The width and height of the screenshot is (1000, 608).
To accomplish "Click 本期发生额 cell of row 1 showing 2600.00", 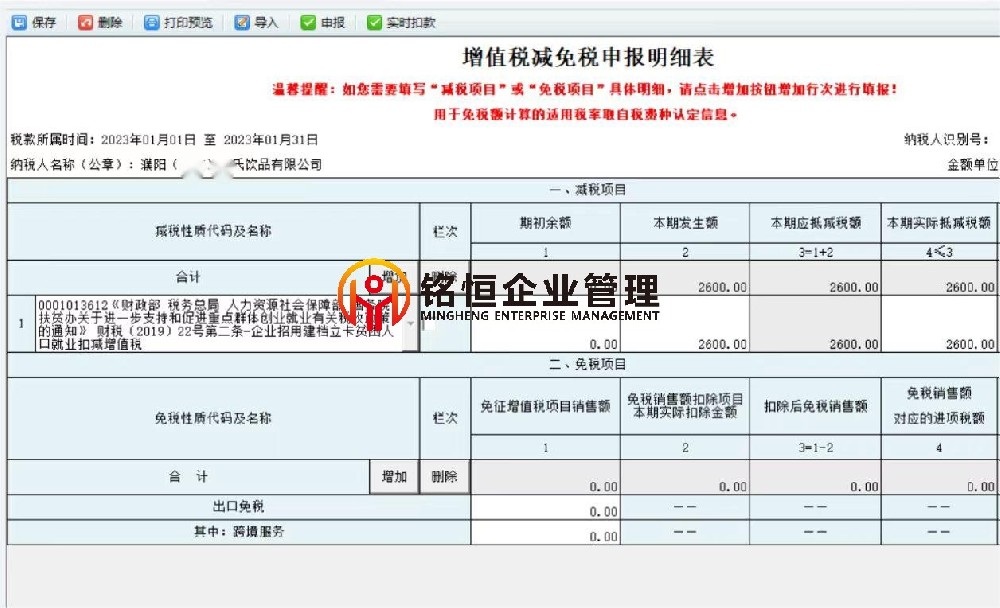I will coord(685,323).
